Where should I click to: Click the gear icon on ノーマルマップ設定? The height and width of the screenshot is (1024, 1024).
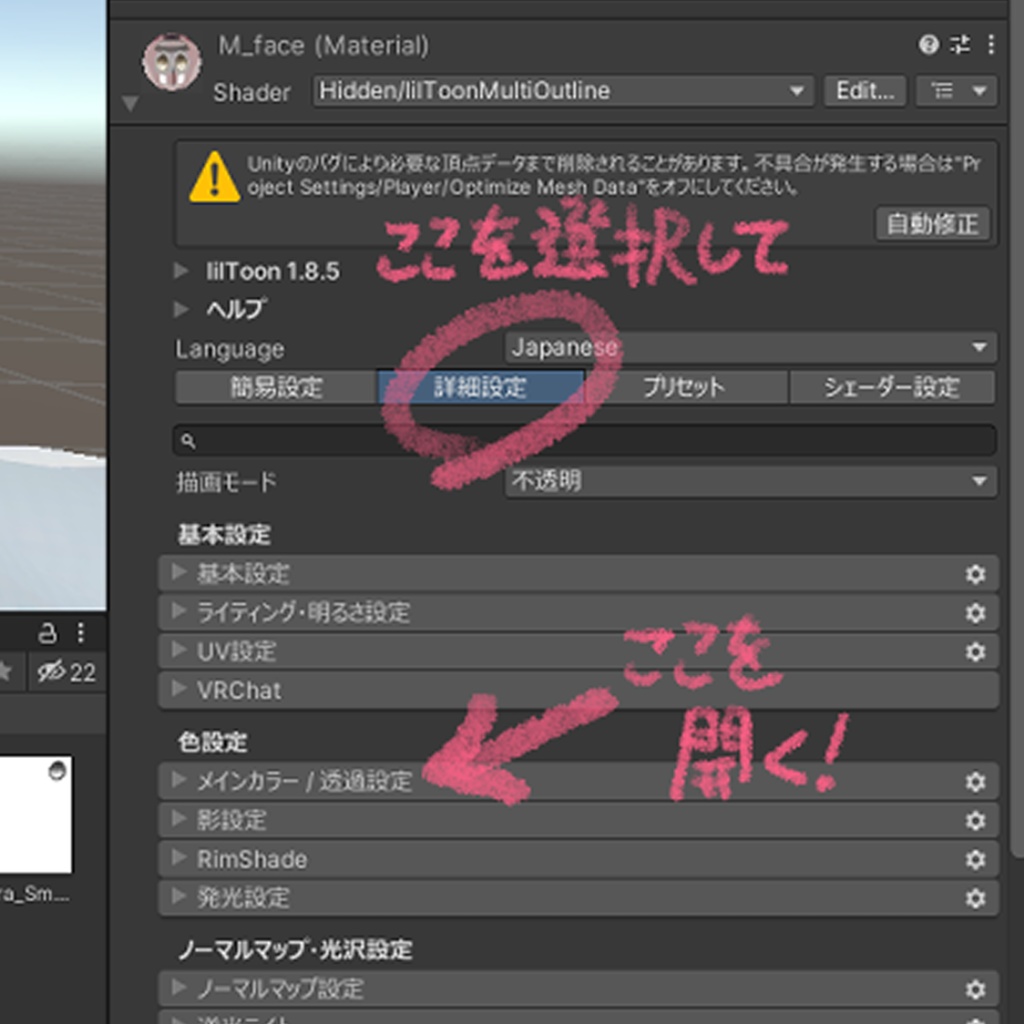click(x=975, y=989)
